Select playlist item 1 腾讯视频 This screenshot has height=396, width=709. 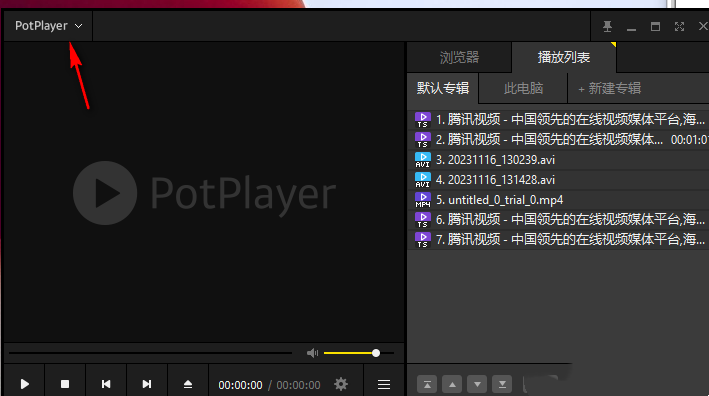pyautogui.click(x=558, y=119)
